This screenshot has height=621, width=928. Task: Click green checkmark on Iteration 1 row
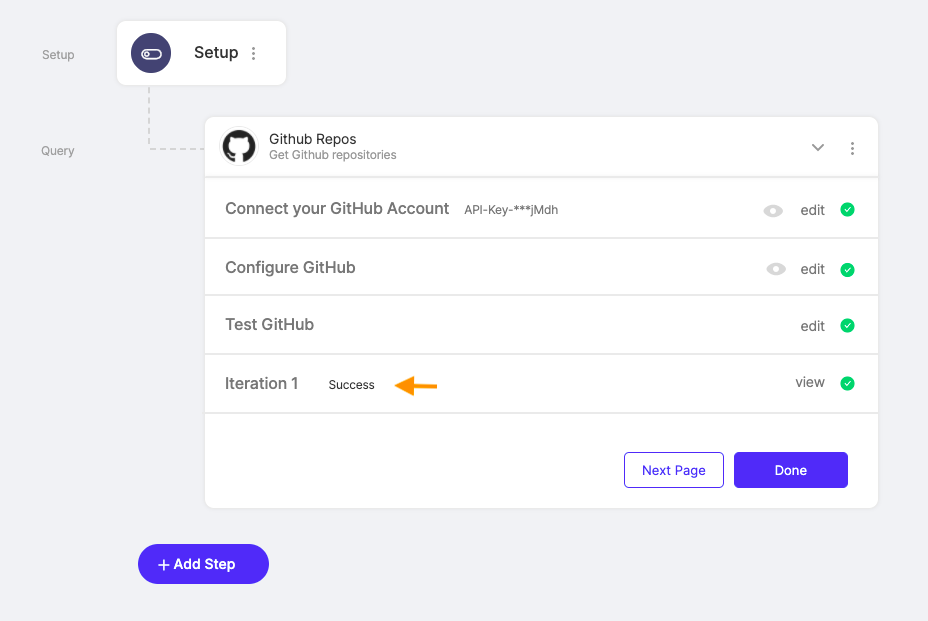click(848, 383)
